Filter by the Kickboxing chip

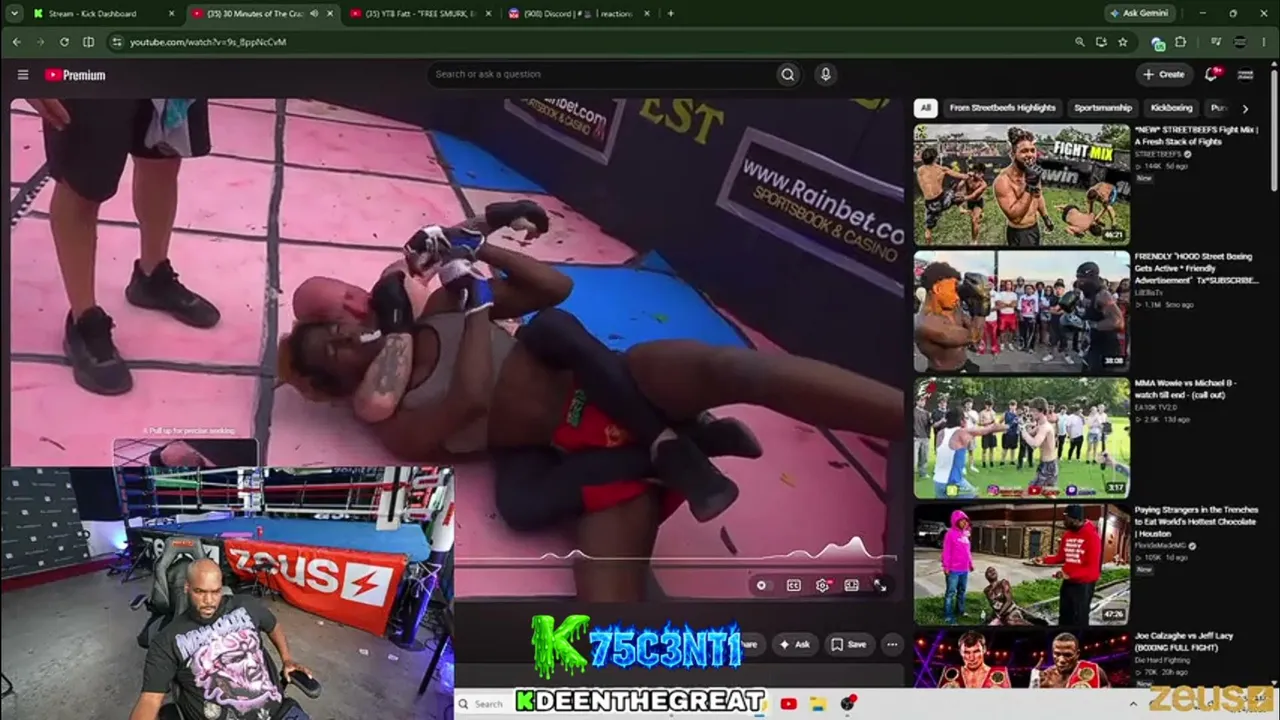click(x=1171, y=108)
